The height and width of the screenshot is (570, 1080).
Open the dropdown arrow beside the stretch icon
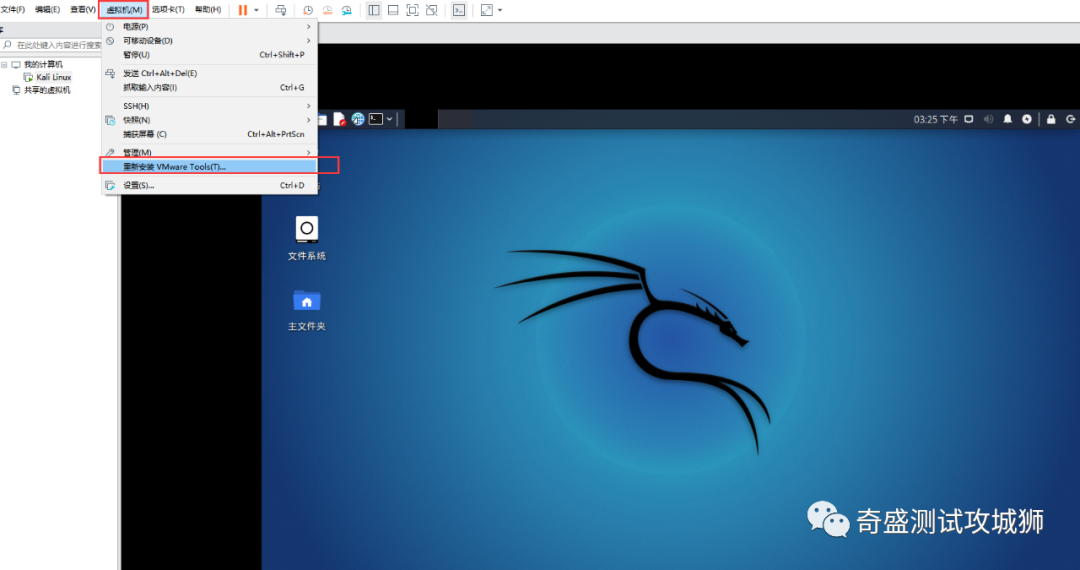[500, 10]
